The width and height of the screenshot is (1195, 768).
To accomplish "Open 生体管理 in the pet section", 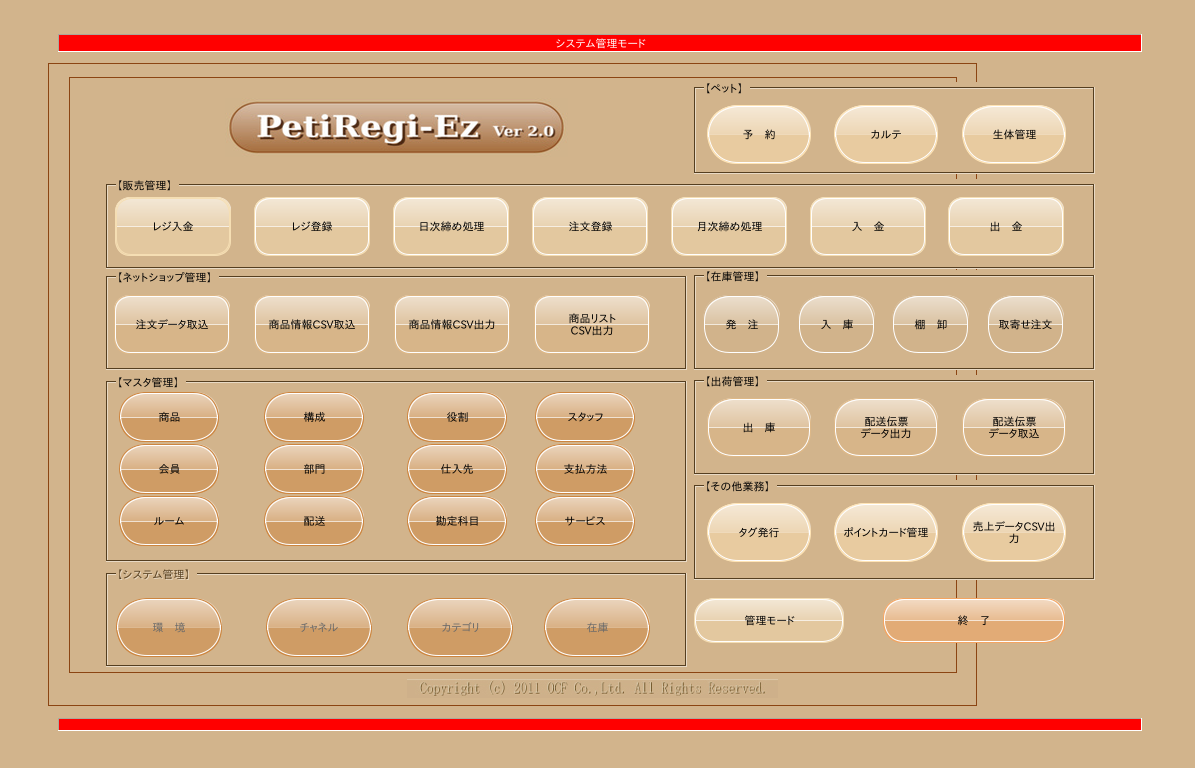I will click(1014, 134).
